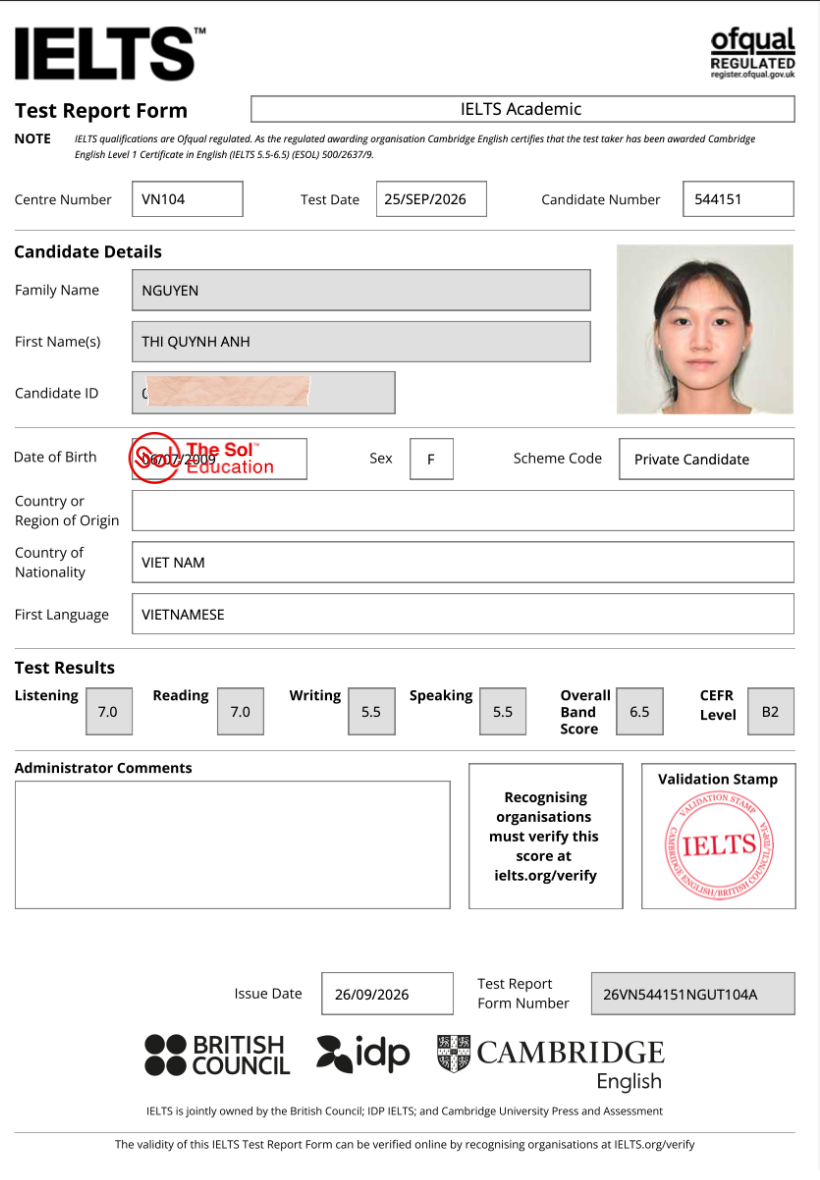
Task: Click the First Language field VIETNAMESE
Action: [x=463, y=614]
